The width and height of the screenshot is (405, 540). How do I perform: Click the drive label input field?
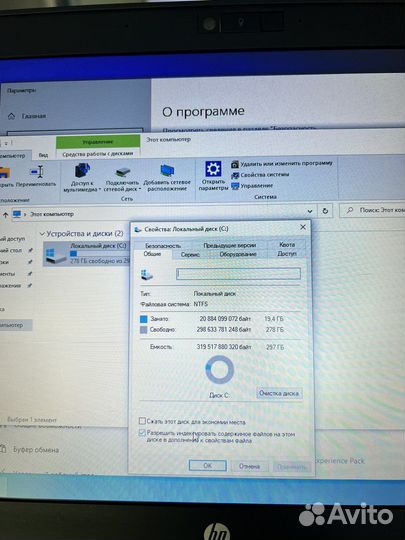click(x=238, y=274)
